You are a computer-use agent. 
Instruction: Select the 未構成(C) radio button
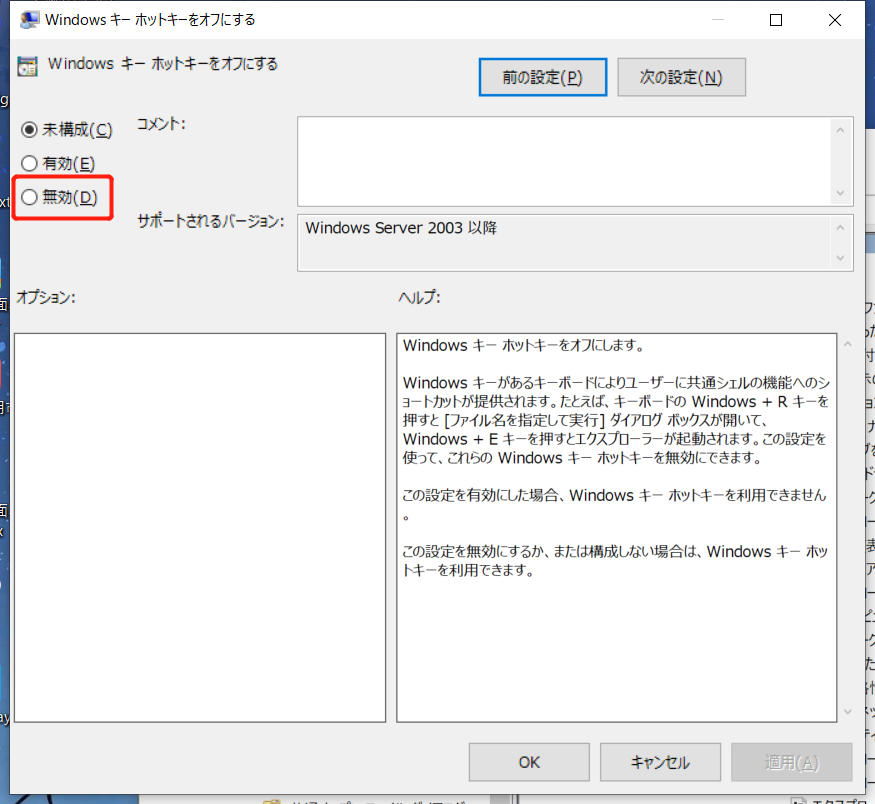click(x=29, y=130)
